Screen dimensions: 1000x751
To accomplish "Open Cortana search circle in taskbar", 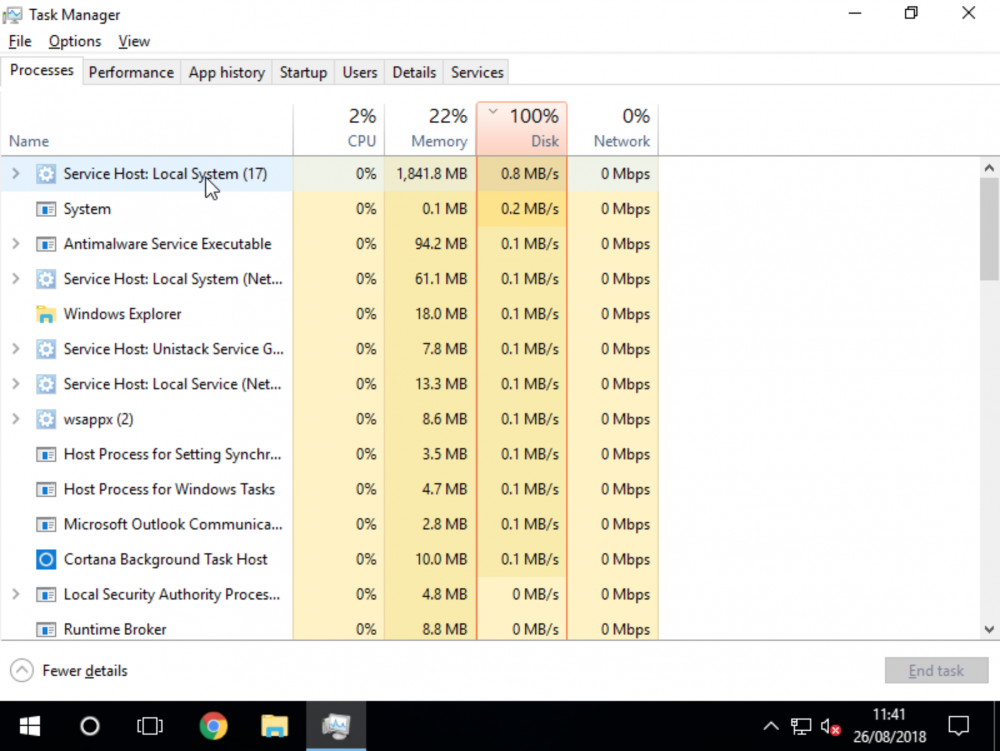I will [90, 726].
